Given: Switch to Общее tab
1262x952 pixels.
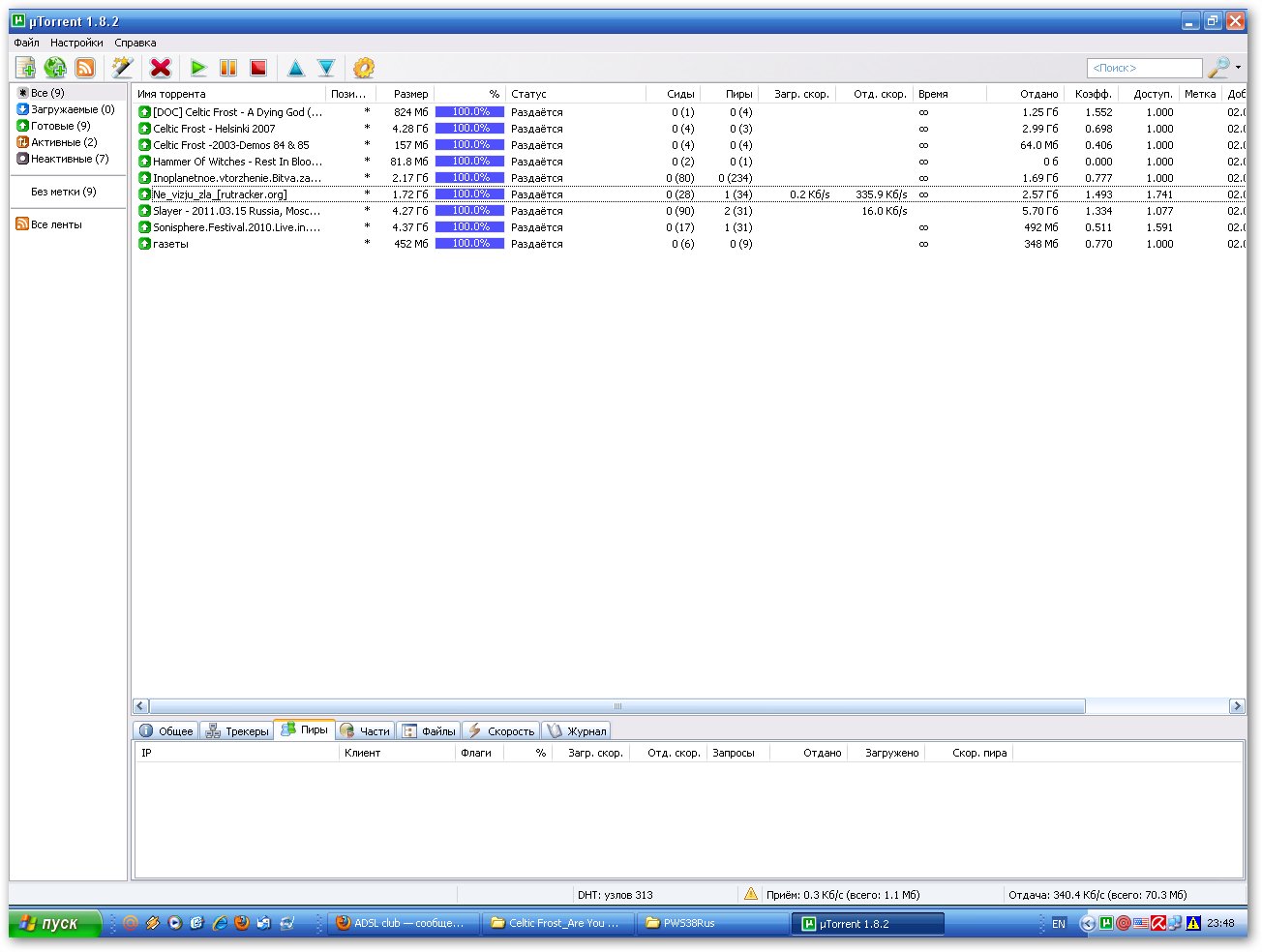Looking at the screenshot, I should [166, 731].
